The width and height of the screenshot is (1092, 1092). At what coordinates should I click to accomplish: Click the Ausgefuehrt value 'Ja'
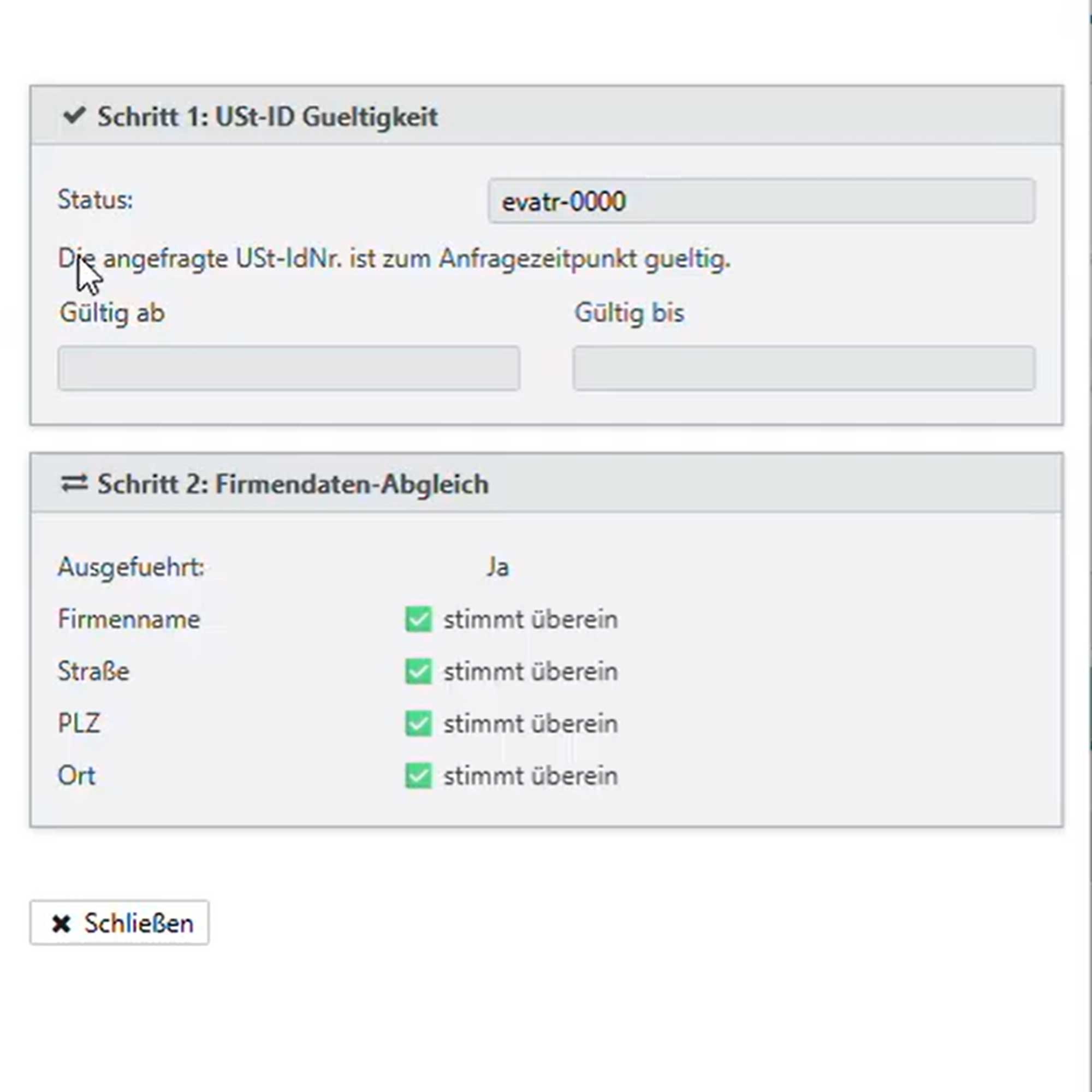pyautogui.click(x=498, y=567)
